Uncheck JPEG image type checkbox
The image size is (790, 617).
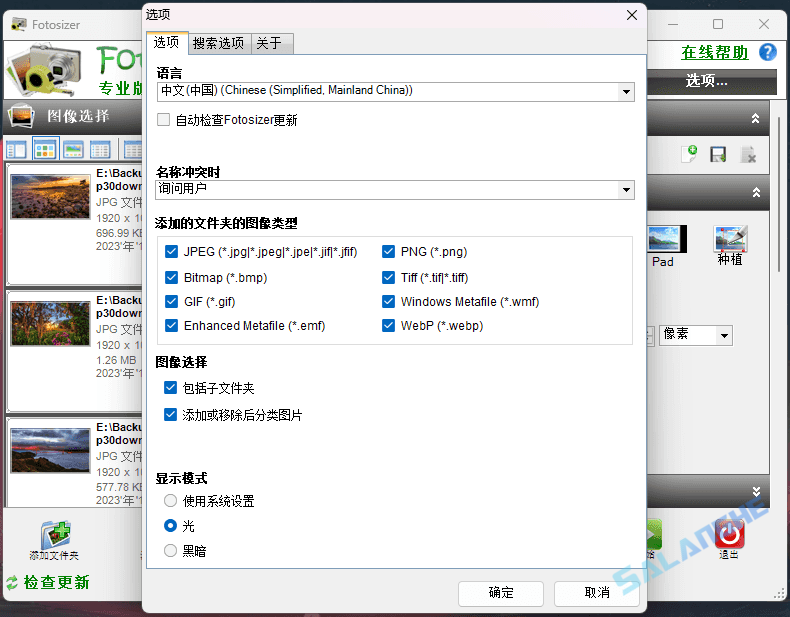point(172,251)
